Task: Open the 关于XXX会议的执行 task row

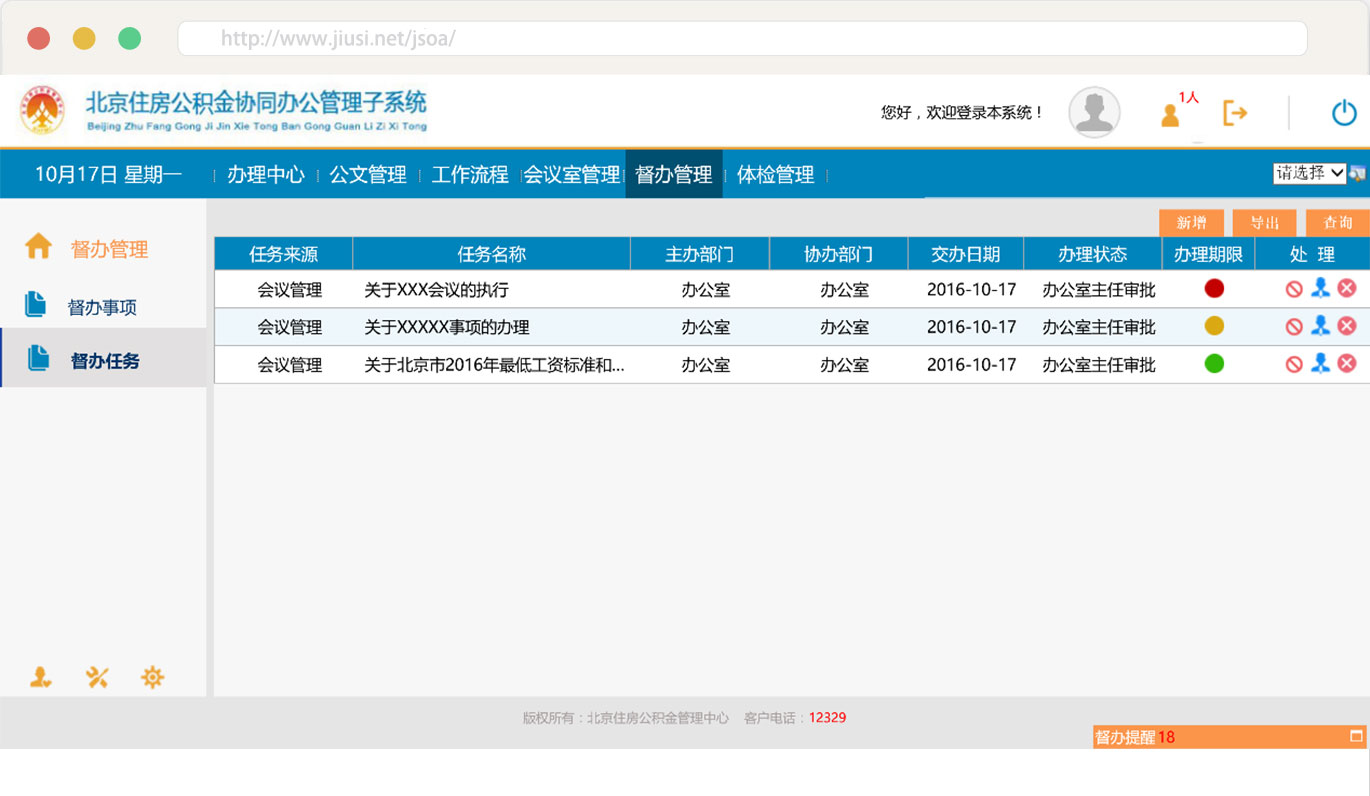Action: pyautogui.click(x=436, y=290)
